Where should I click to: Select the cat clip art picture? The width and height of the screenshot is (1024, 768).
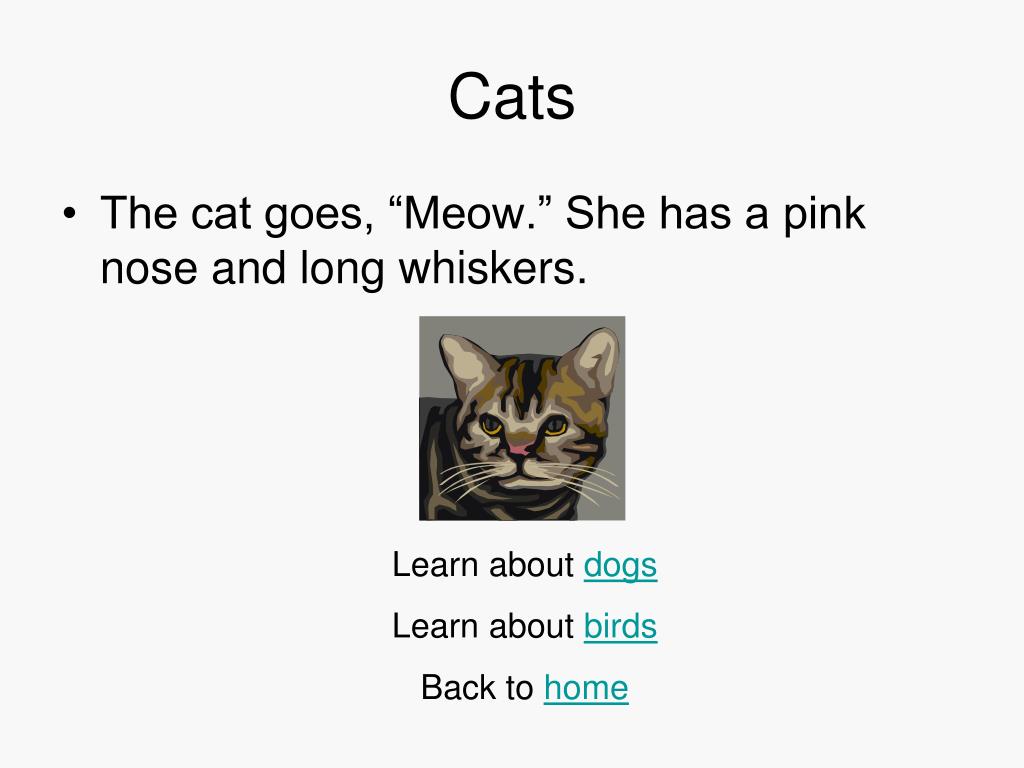click(522, 418)
